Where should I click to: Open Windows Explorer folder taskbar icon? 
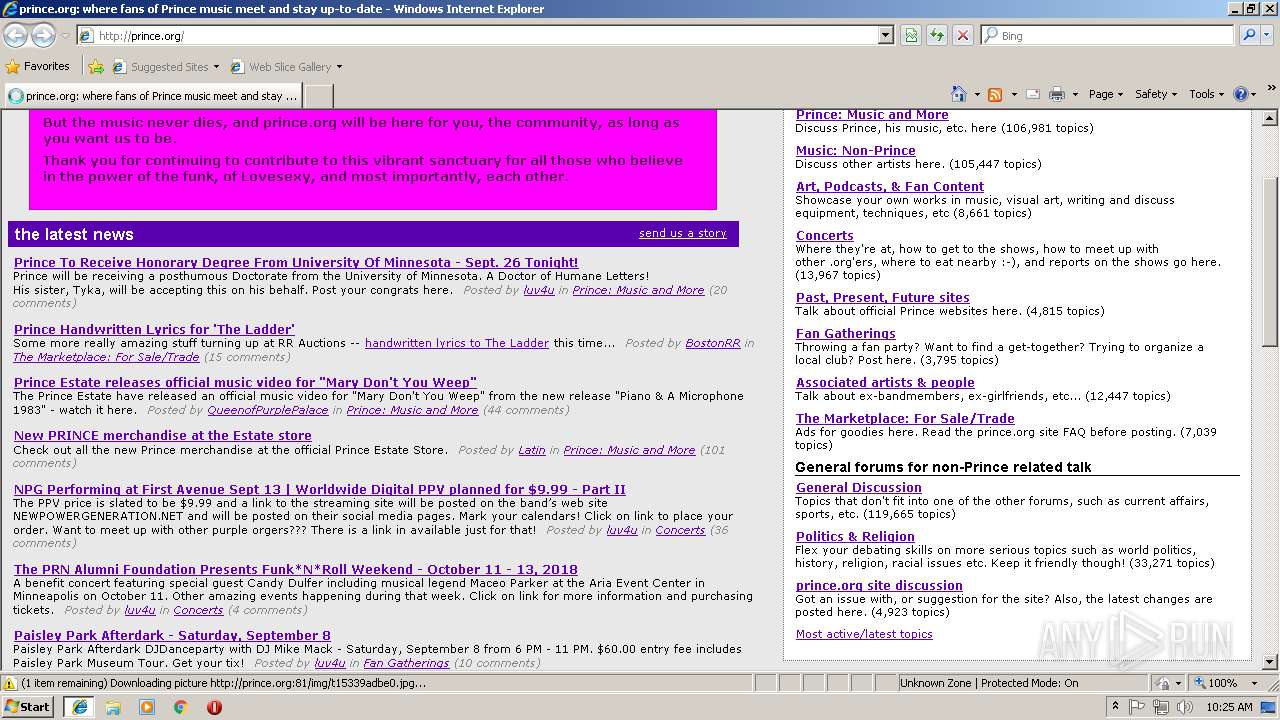tap(113, 707)
